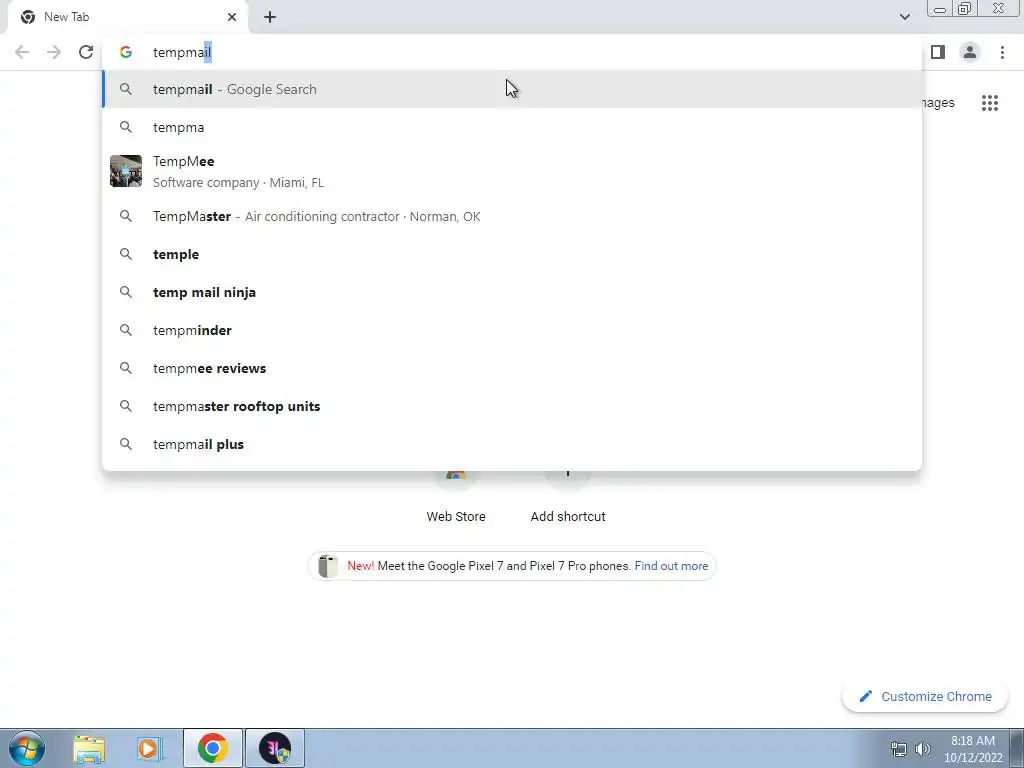
Task: Click the taskbar clock showing 8:18 AM
Action: (973, 749)
